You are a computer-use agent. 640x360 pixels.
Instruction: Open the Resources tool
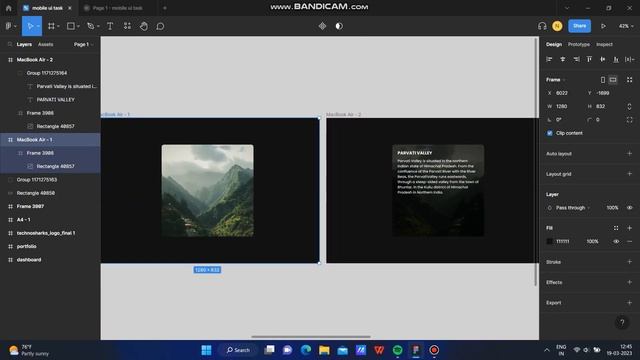coord(127,26)
